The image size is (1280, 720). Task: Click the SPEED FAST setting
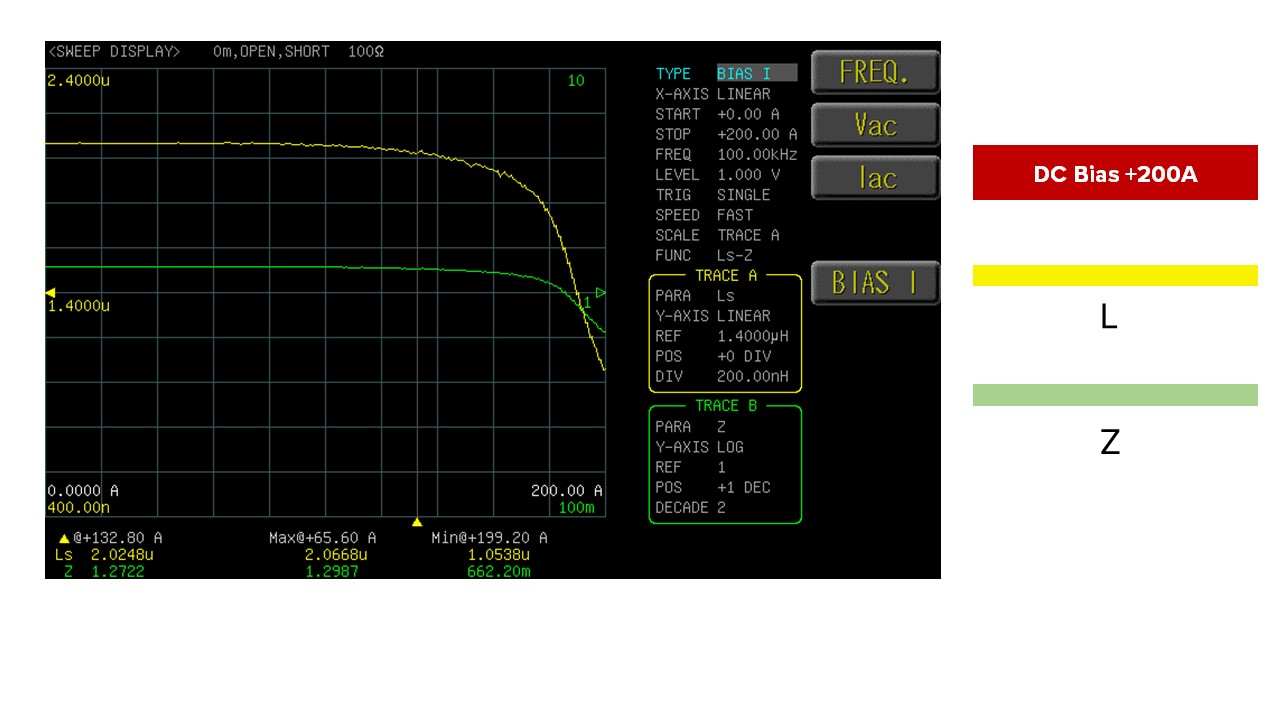pyautogui.click(x=735, y=215)
